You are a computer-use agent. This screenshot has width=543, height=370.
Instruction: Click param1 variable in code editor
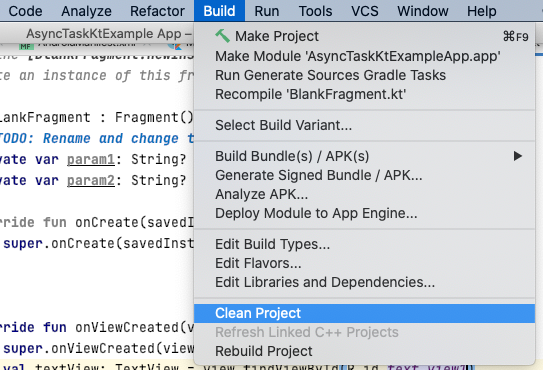[91, 159]
